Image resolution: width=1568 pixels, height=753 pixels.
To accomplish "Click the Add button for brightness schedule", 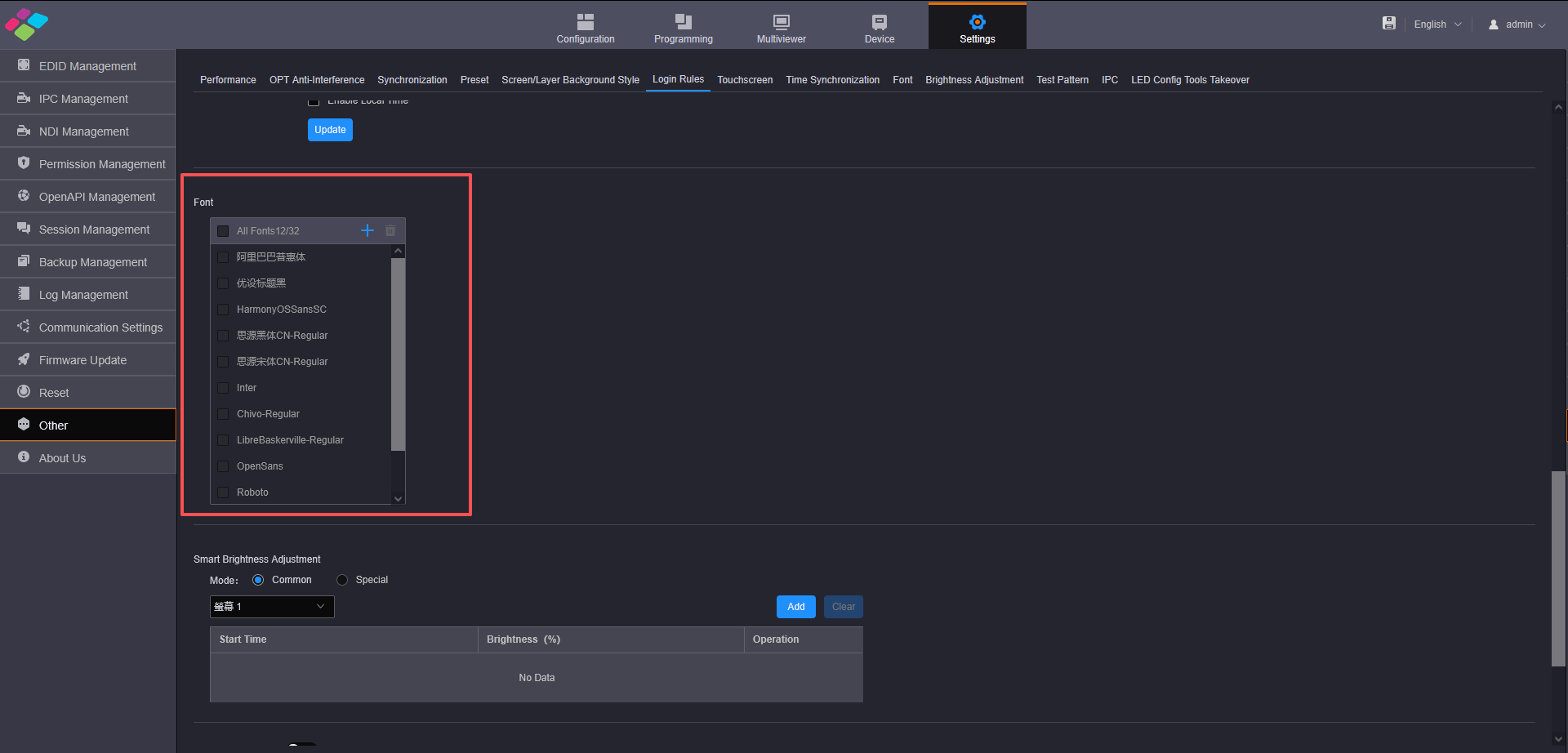I will 796,607.
